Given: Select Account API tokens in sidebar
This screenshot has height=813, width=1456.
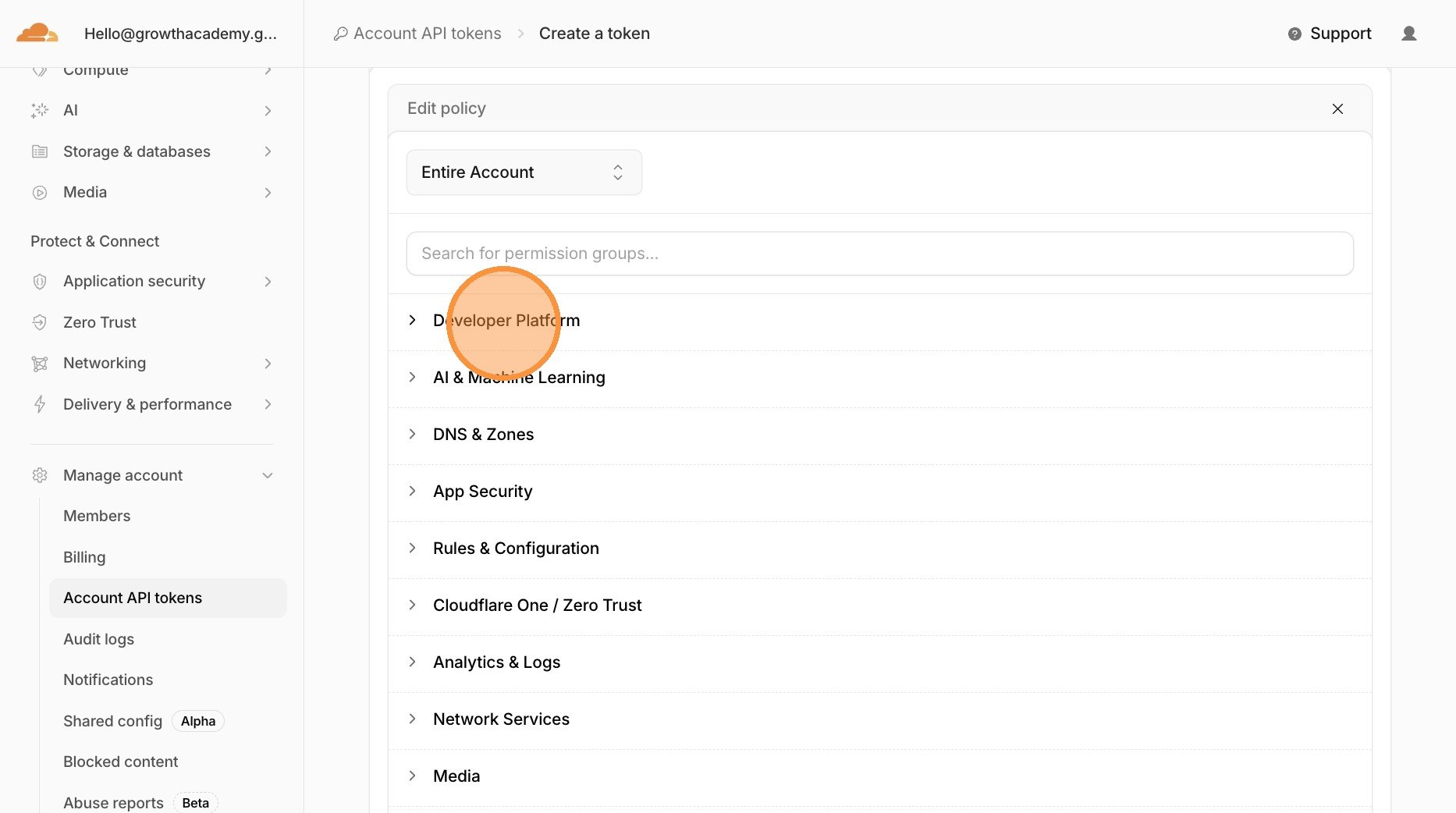Looking at the screenshot, I should pos(168,598).
